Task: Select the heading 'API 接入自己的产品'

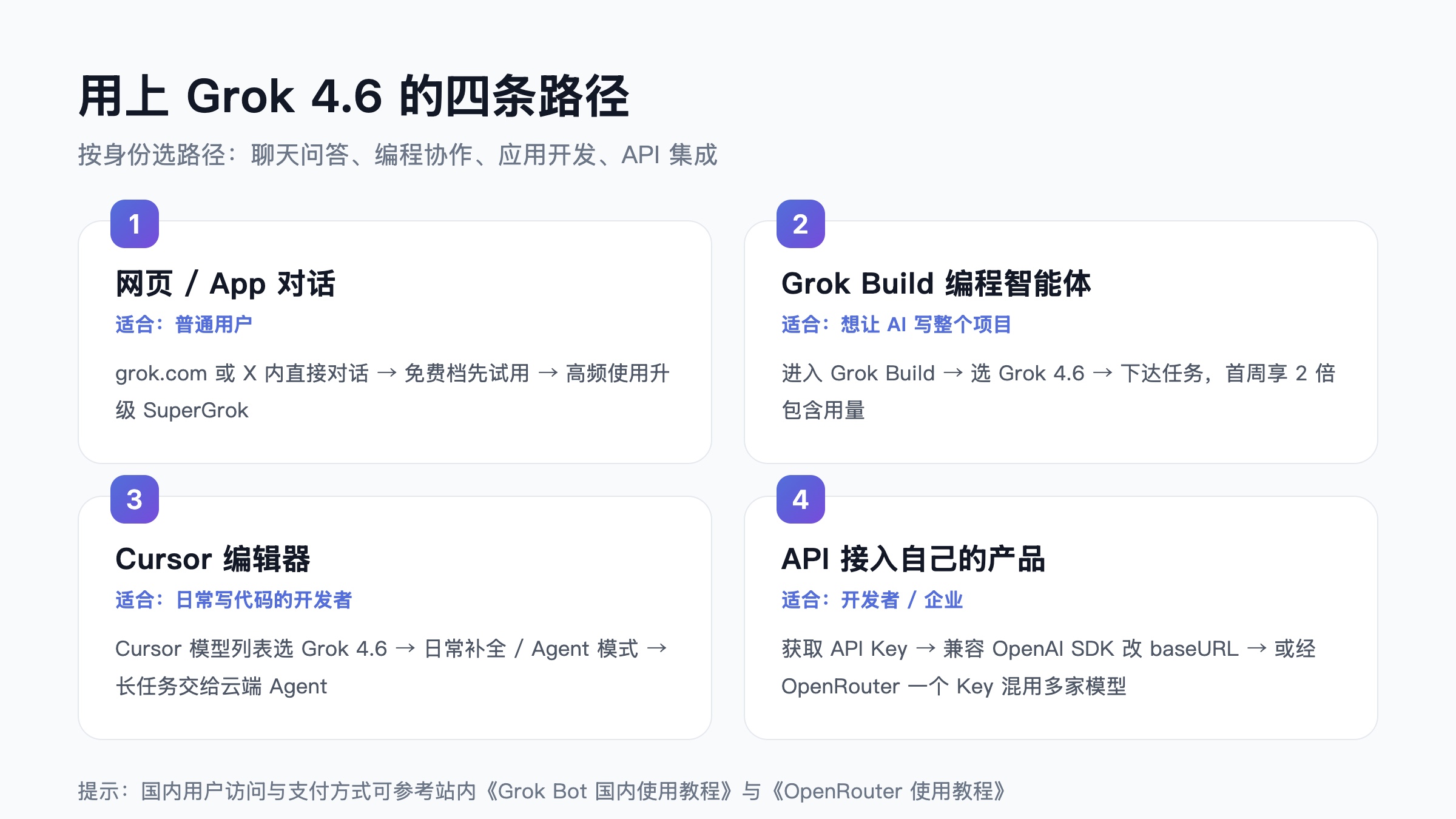Action: coord(913,559)
